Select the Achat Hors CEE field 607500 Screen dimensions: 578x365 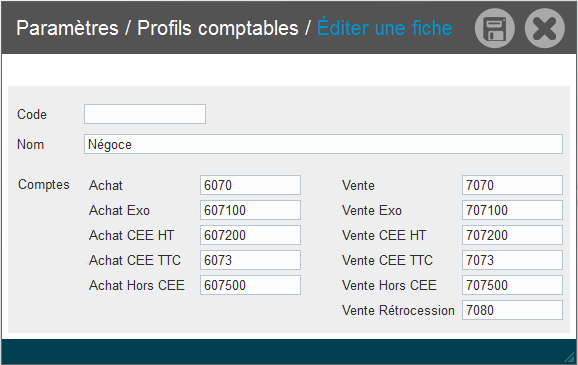click(x=250, y=285)
